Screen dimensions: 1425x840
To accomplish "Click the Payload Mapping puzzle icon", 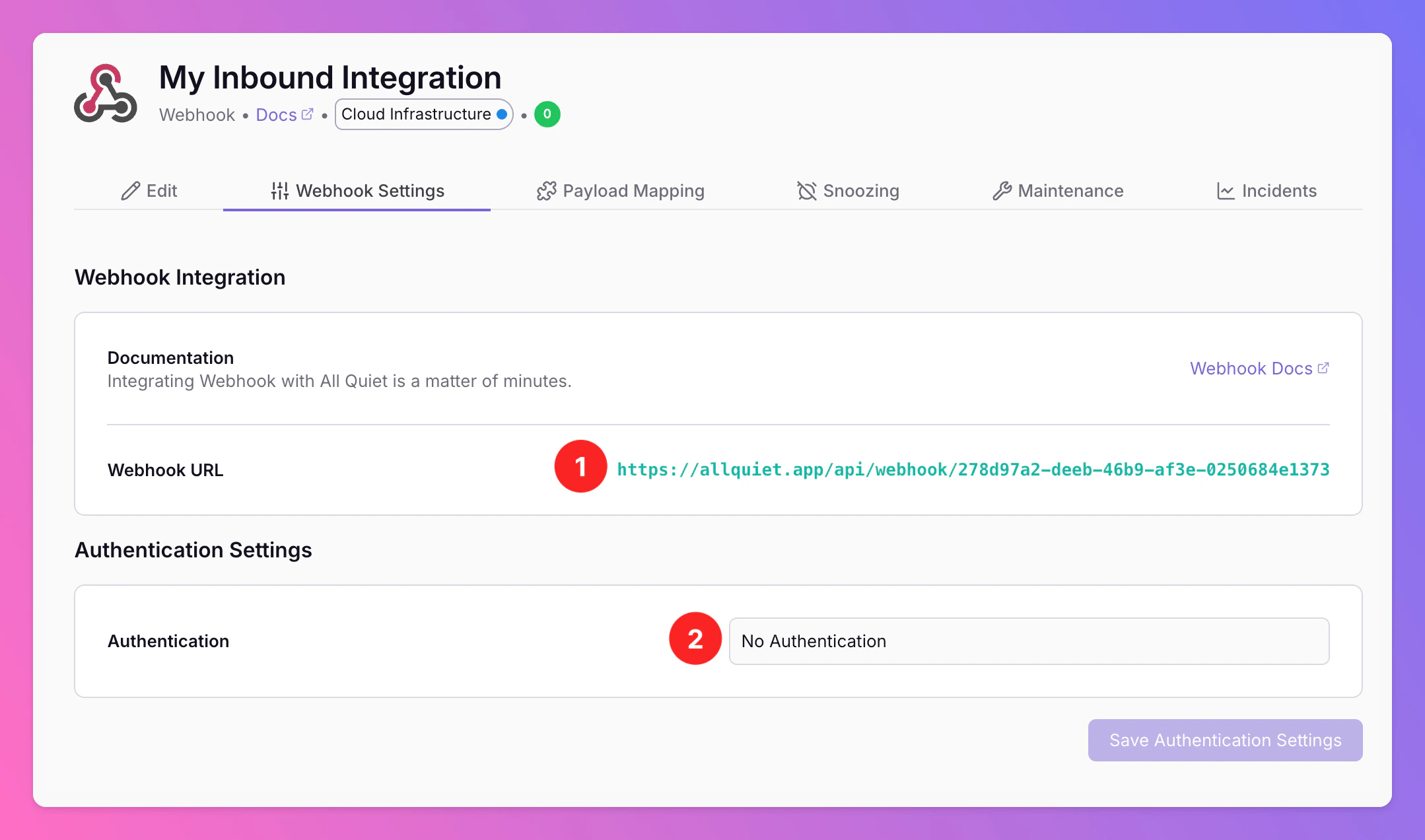I will (x=547, y=191).
